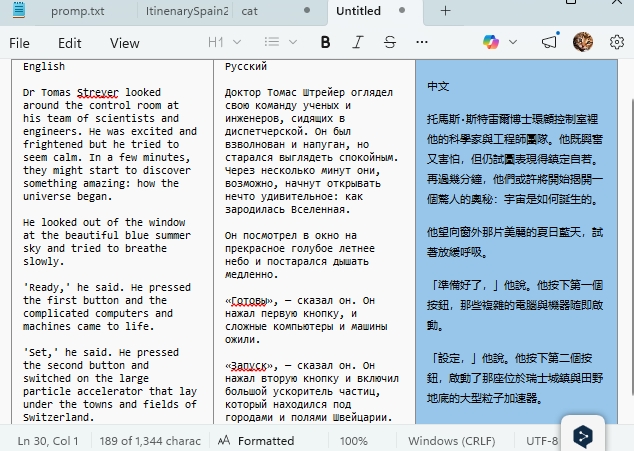Click the 'He looked out of the window' line
634x451 pixels.
pos(104,222)
